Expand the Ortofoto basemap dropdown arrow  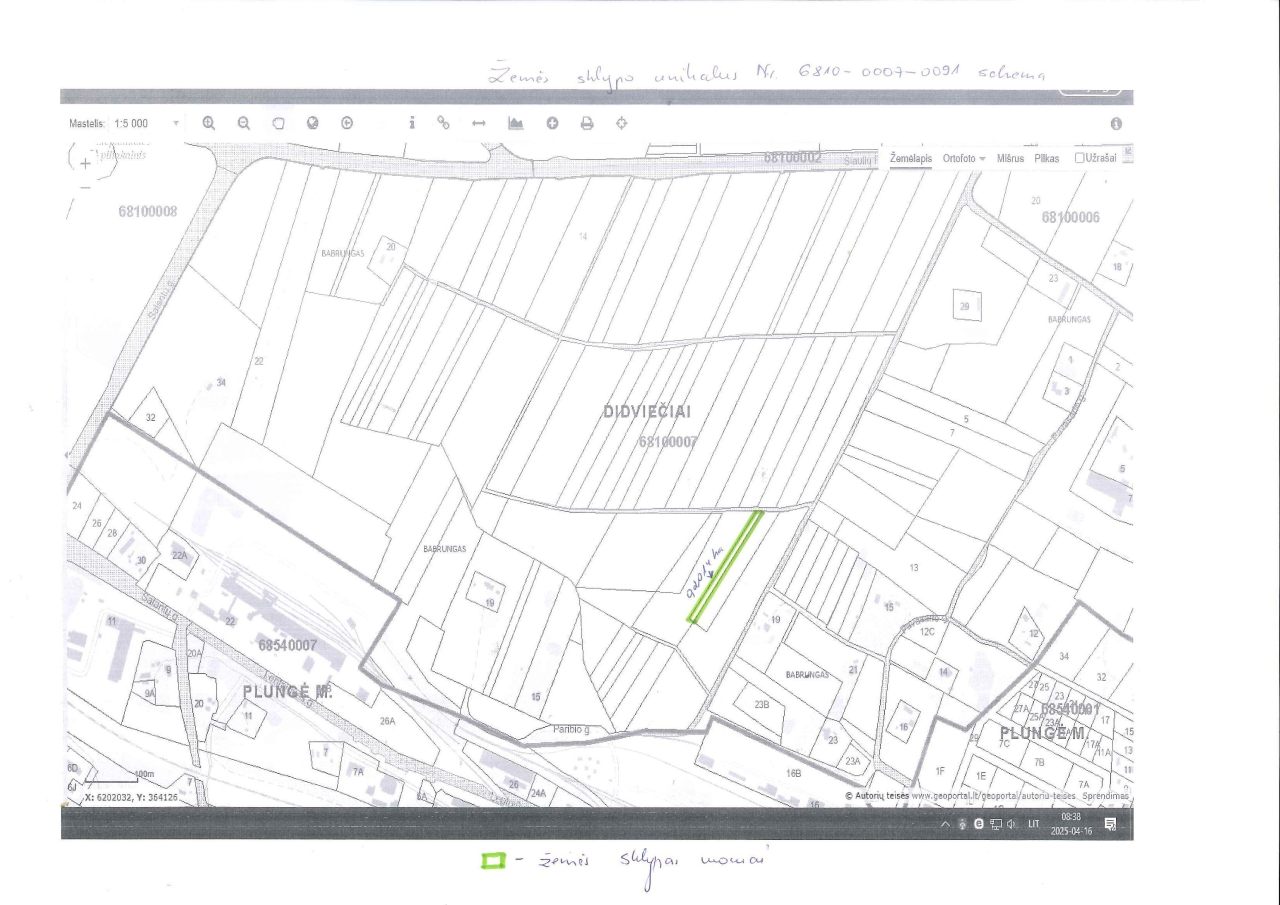(982, 159)
